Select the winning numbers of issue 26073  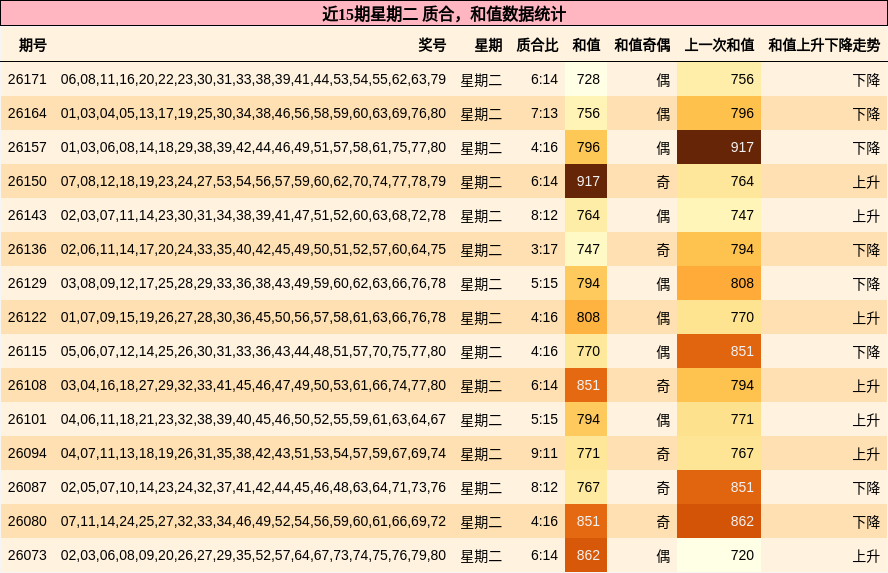[x=253, y=555]
